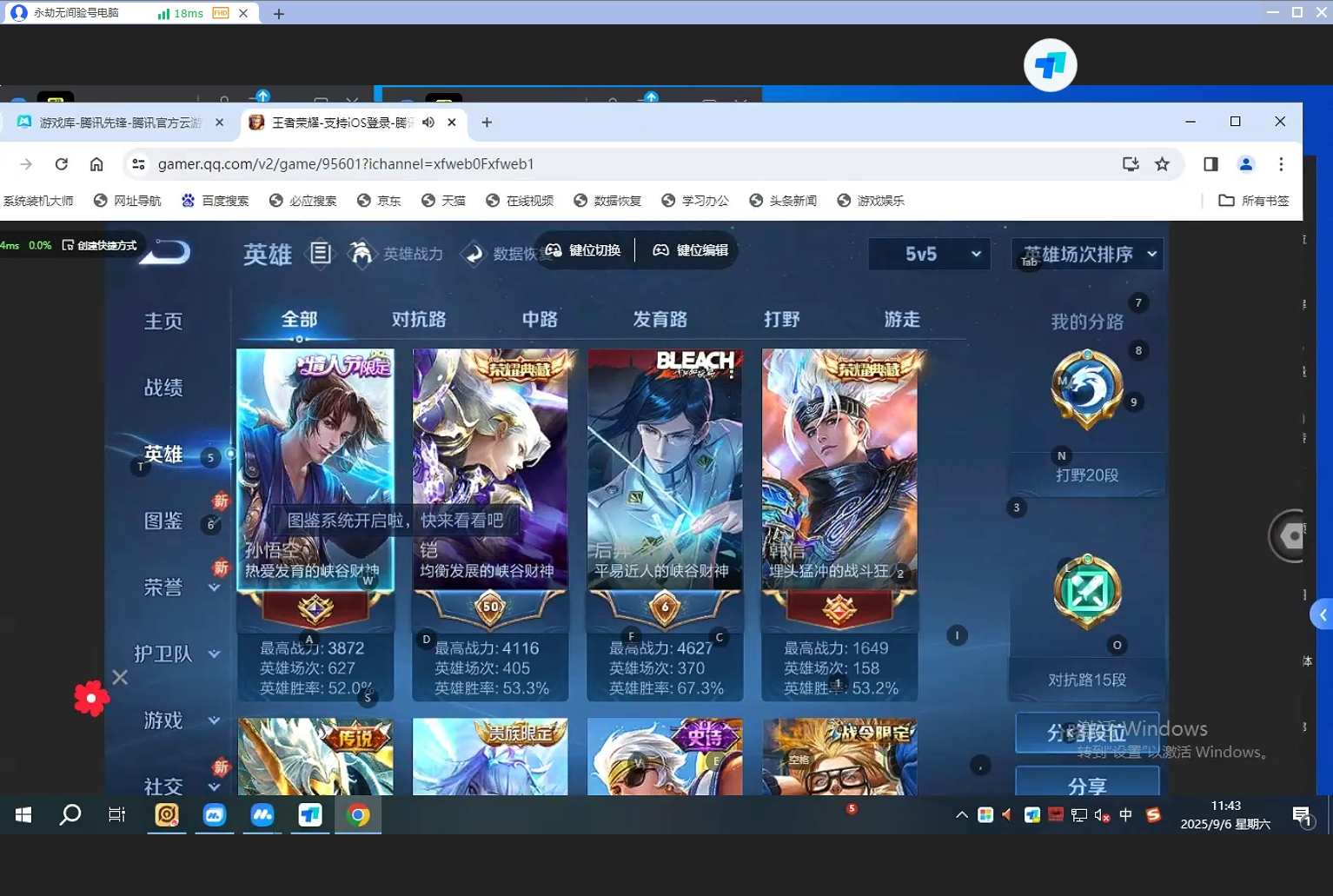
Task: Open the Chrome home page button
Action: tap(96, 164)
